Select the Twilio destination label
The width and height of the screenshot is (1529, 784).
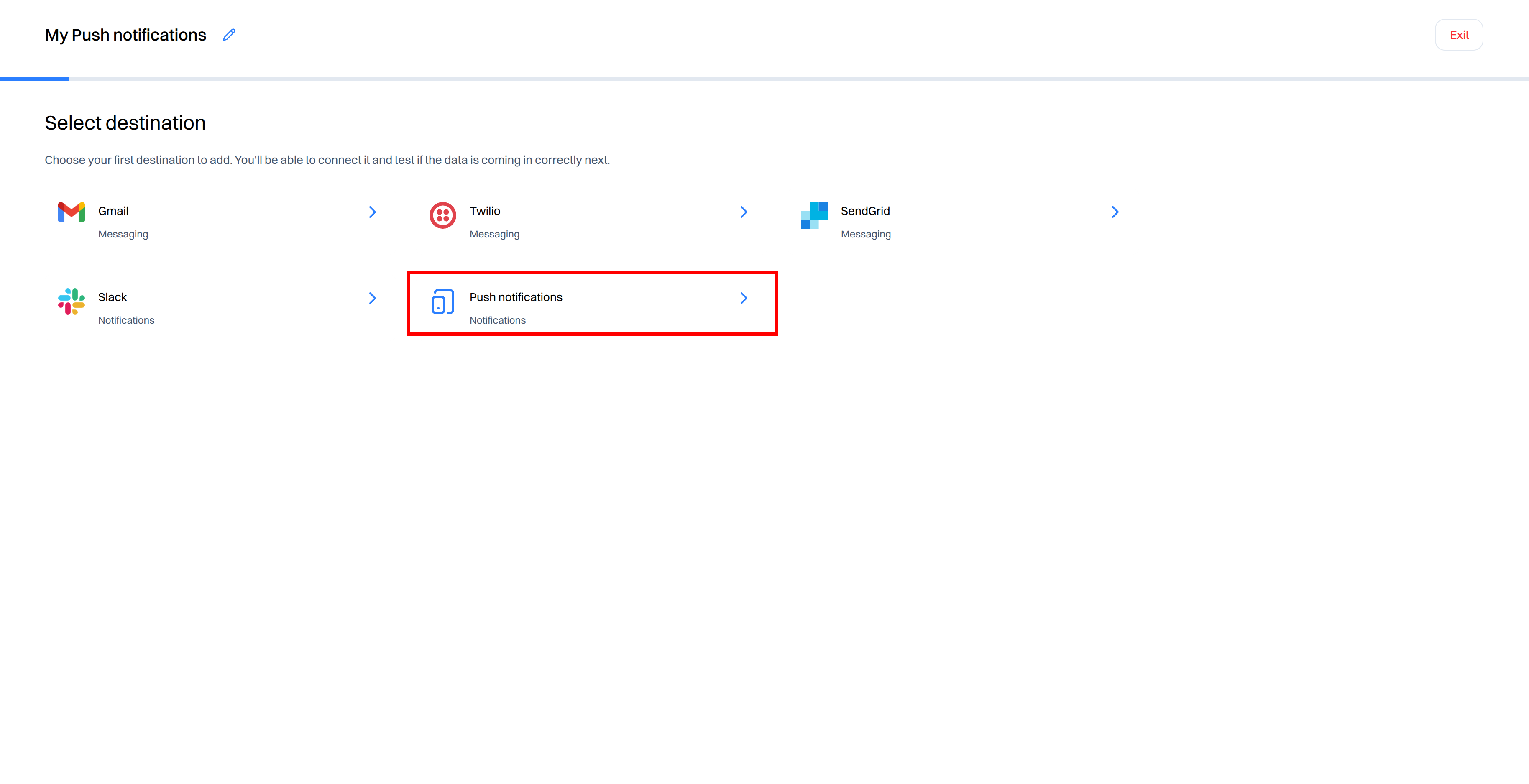pos(485,211)
